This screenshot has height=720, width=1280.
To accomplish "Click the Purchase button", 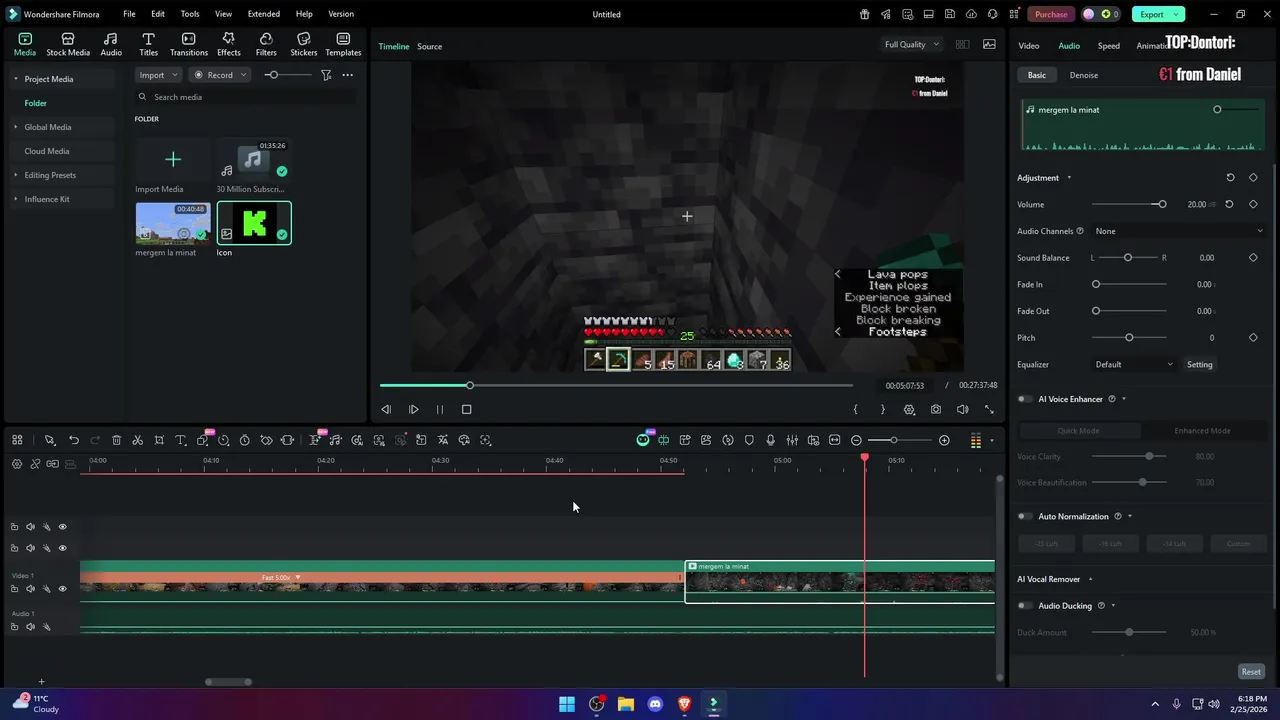I will tap(1051, 14).
